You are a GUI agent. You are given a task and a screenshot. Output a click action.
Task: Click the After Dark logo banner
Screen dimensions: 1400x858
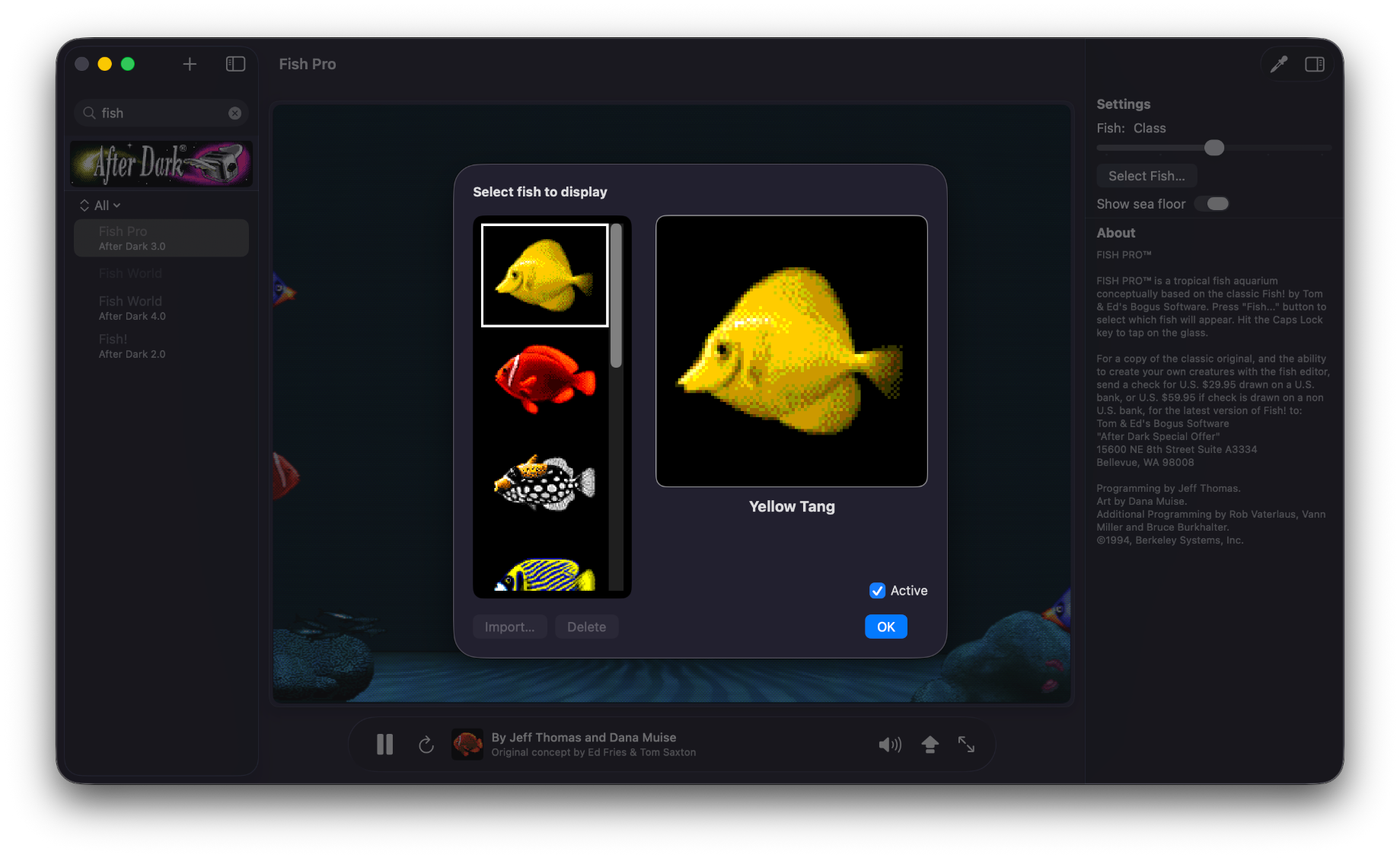pos(161,164)
